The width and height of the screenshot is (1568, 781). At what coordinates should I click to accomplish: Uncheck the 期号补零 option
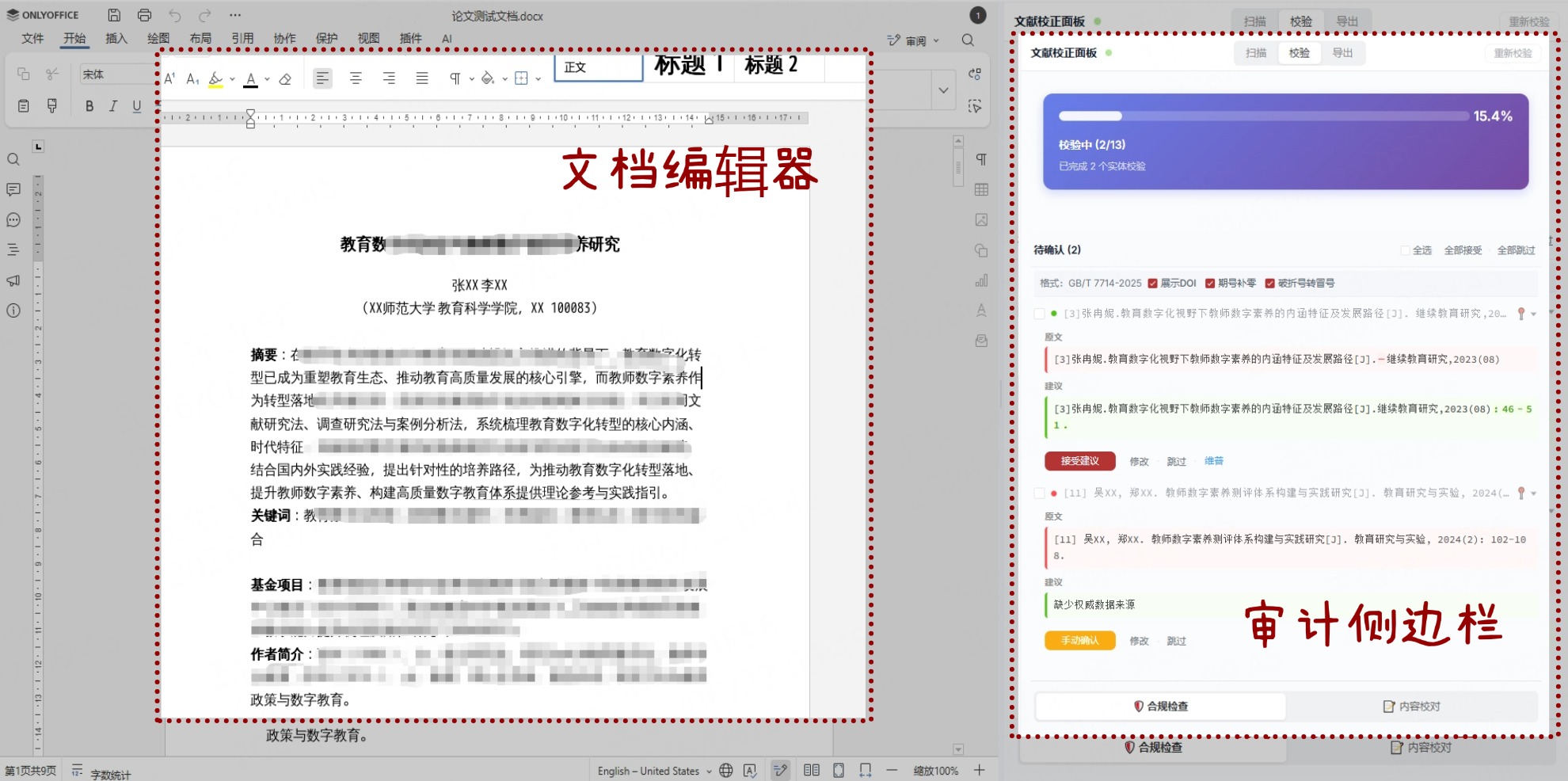[x=1210, y=284]
